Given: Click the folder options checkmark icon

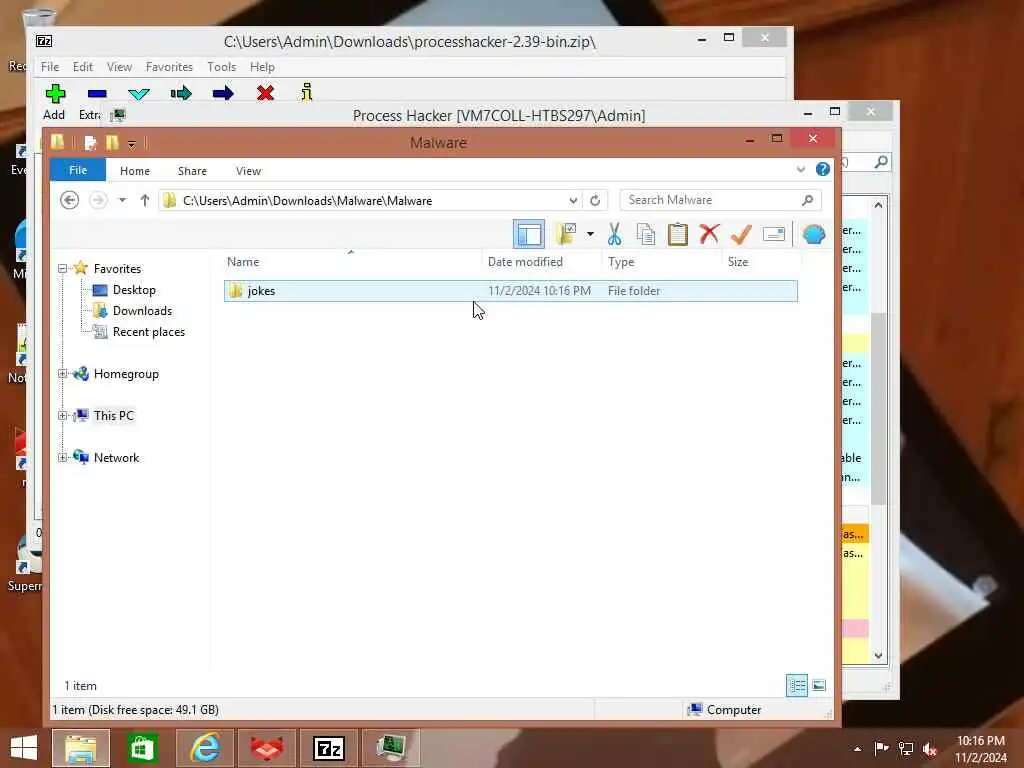Looking at the screenshot, I should pos(566,234).
